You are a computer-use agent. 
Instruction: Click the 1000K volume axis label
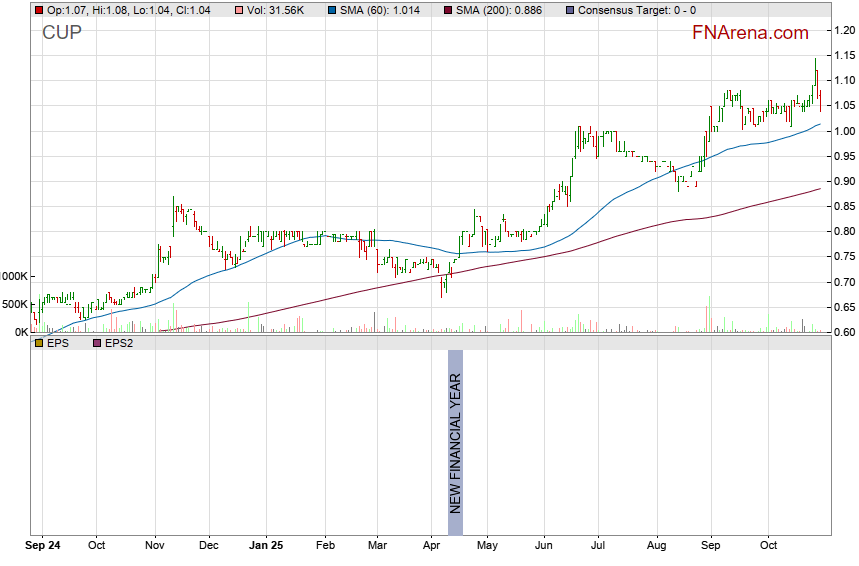15,276
